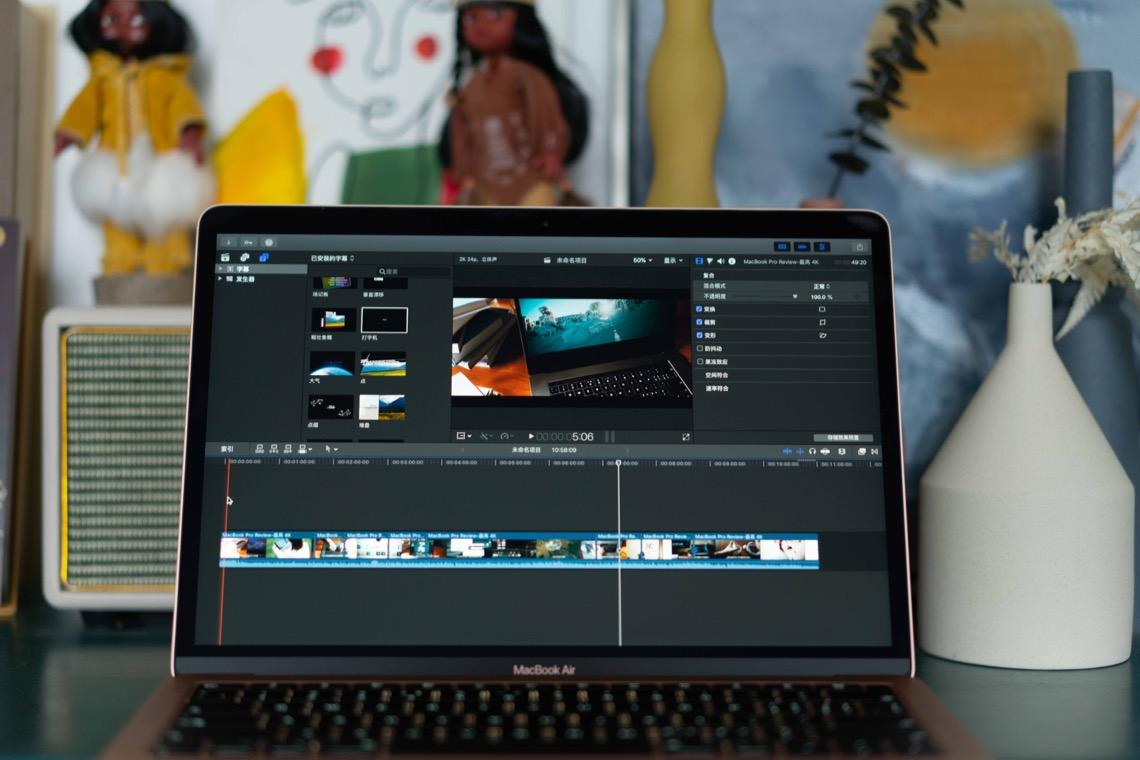
Task: Switch to the Audio inspector speaker icon
Action: (x=720, y=261)
